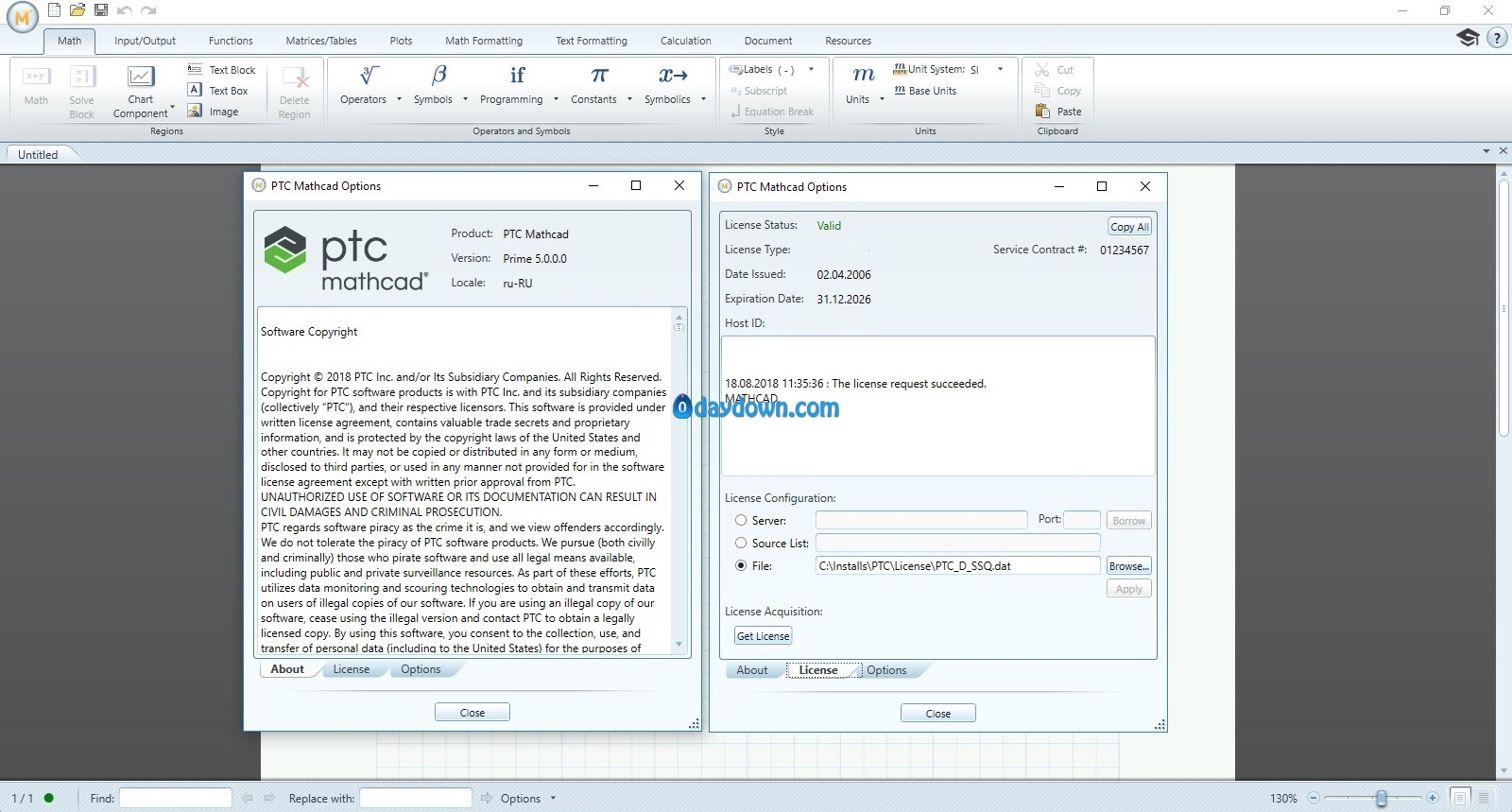Open the Matrices/Tables ribbon tab

[x=321, y=41]
